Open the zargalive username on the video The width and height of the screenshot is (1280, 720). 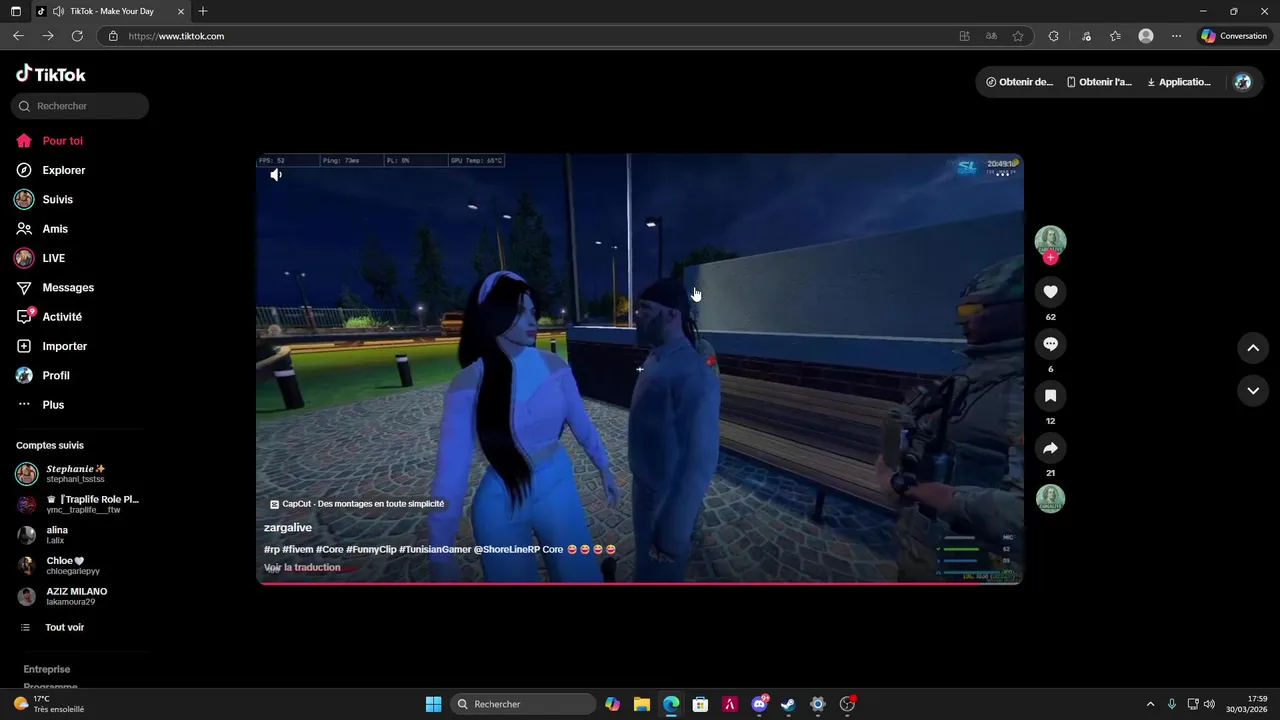click(288, 528)
